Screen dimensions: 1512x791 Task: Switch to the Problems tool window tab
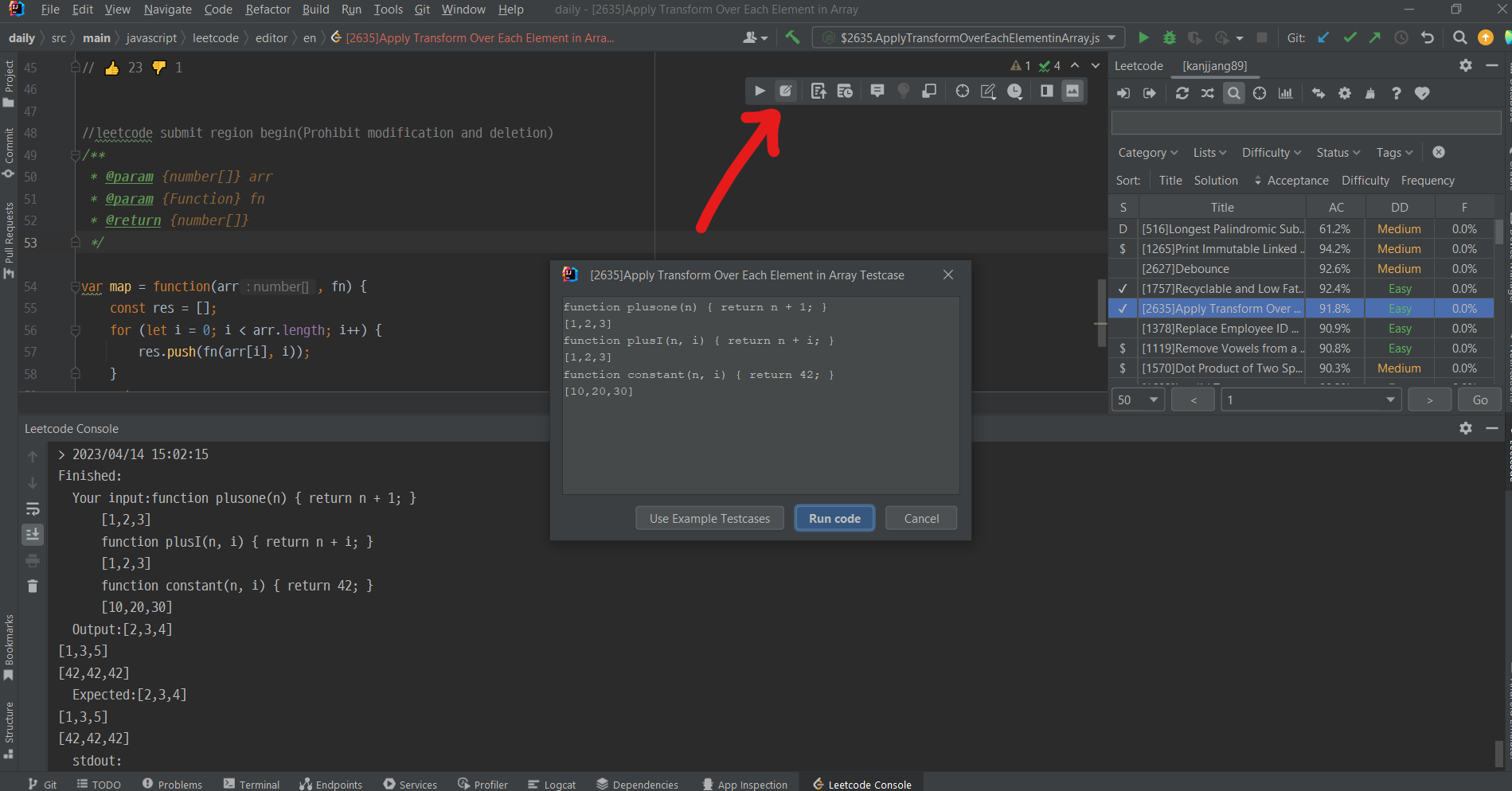(x=173, y=784)
